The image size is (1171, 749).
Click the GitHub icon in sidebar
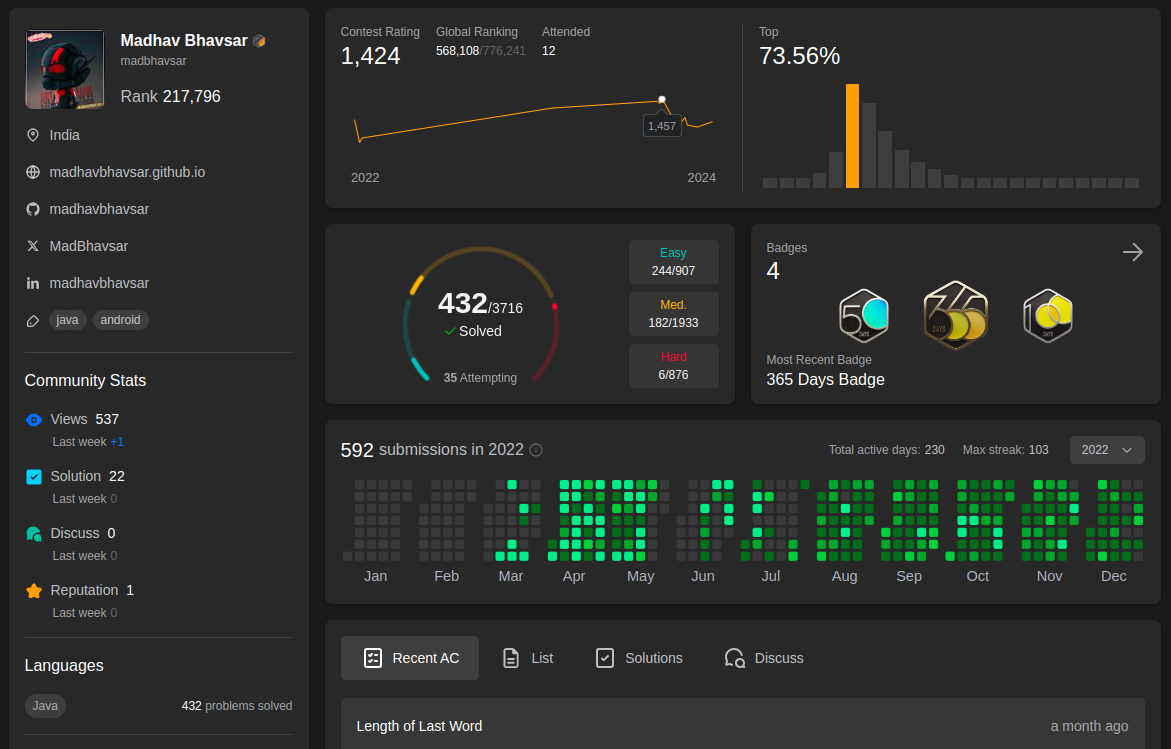tap(33, 209)
